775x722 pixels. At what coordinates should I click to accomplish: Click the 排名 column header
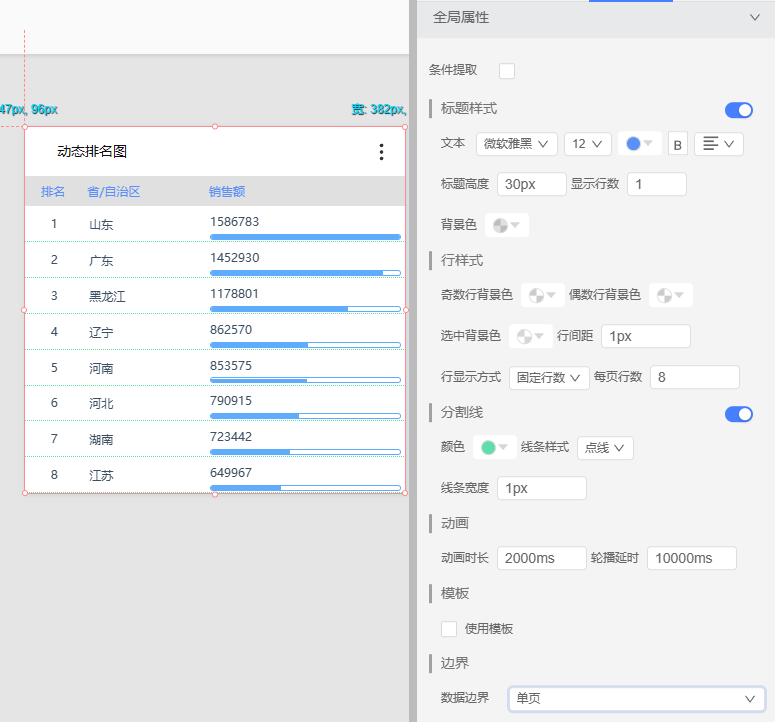click(x=53, y=192)
